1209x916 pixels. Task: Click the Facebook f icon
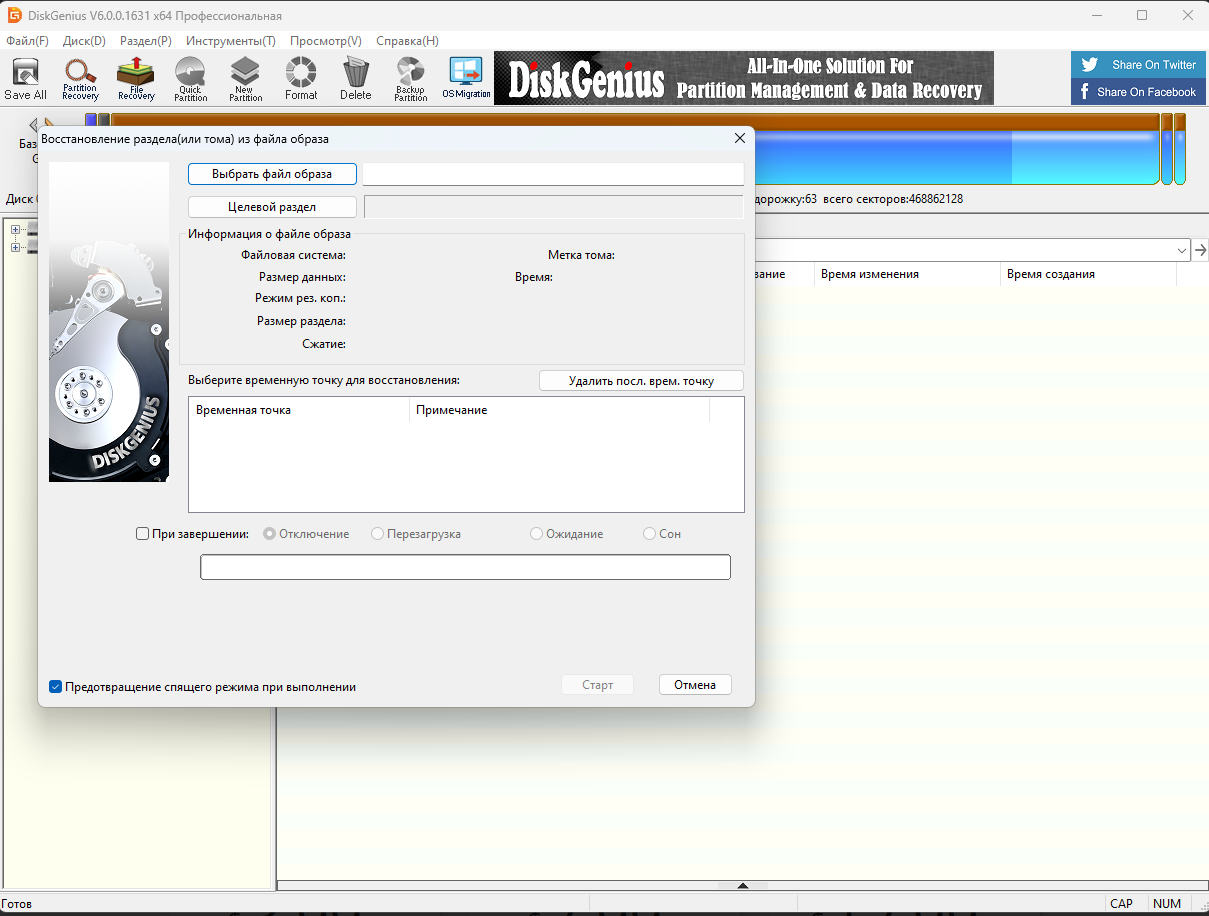(1085, 92)
